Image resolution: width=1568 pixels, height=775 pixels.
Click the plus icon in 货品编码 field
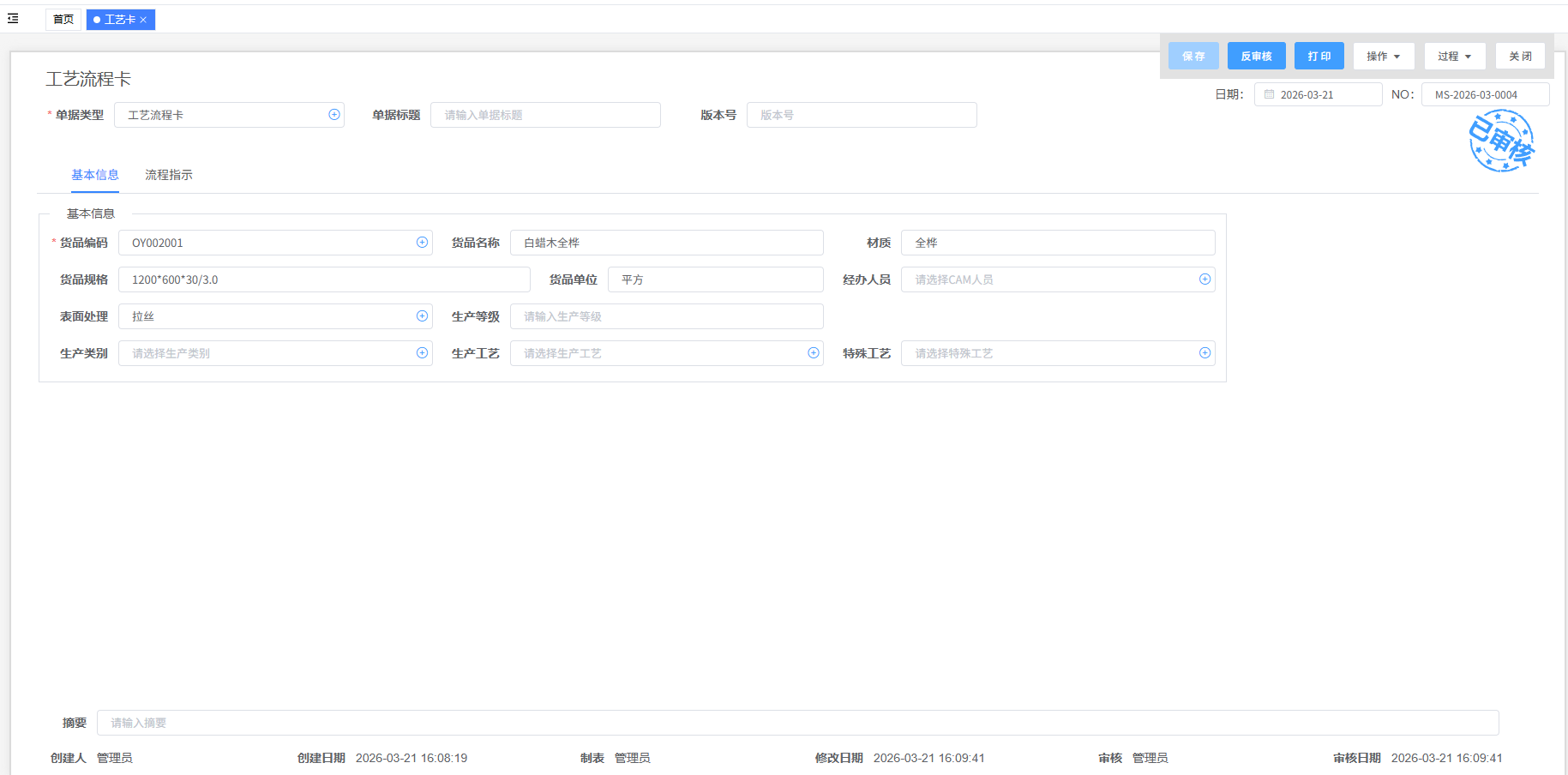[x=422, y=243]
